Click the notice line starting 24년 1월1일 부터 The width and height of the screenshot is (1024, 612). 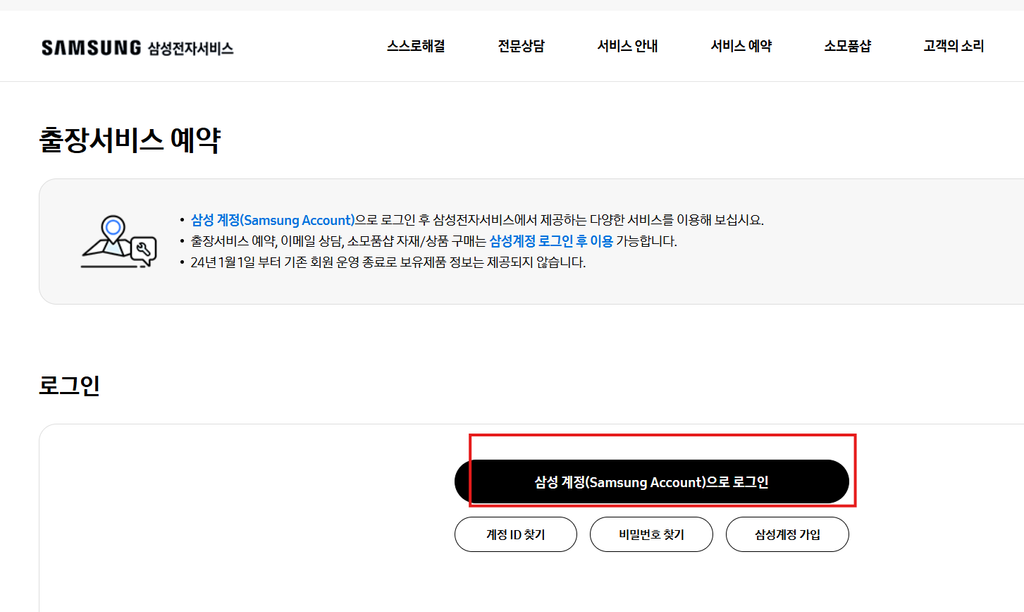click(x=388, y=263)
